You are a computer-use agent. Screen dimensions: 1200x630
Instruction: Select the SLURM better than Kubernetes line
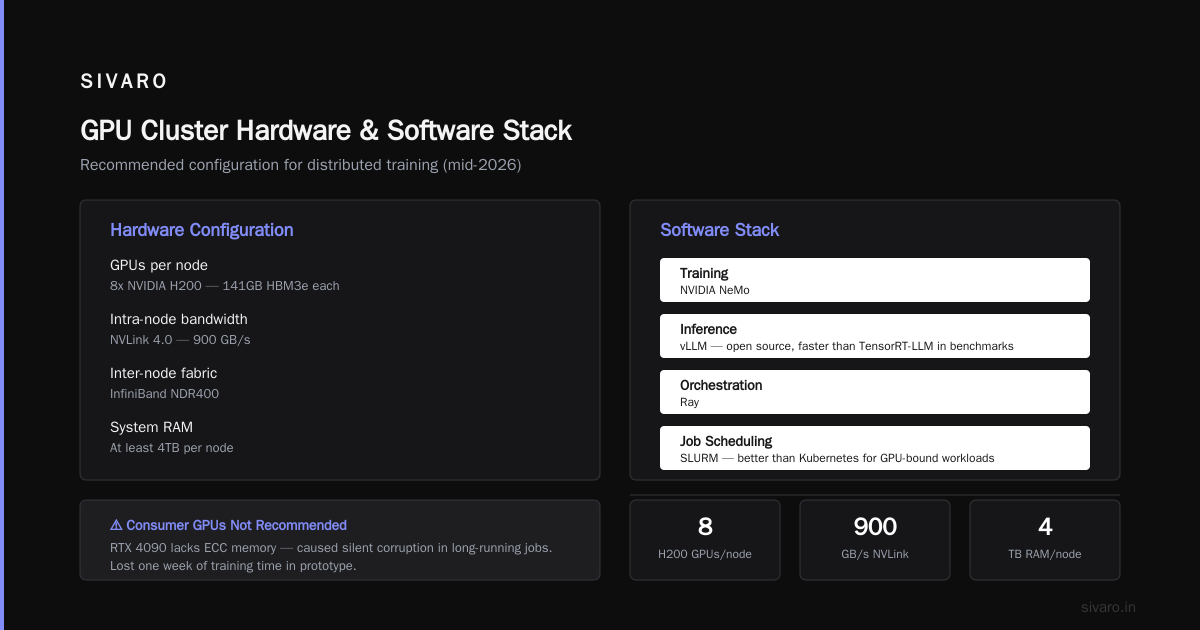[x=837, y=458]
